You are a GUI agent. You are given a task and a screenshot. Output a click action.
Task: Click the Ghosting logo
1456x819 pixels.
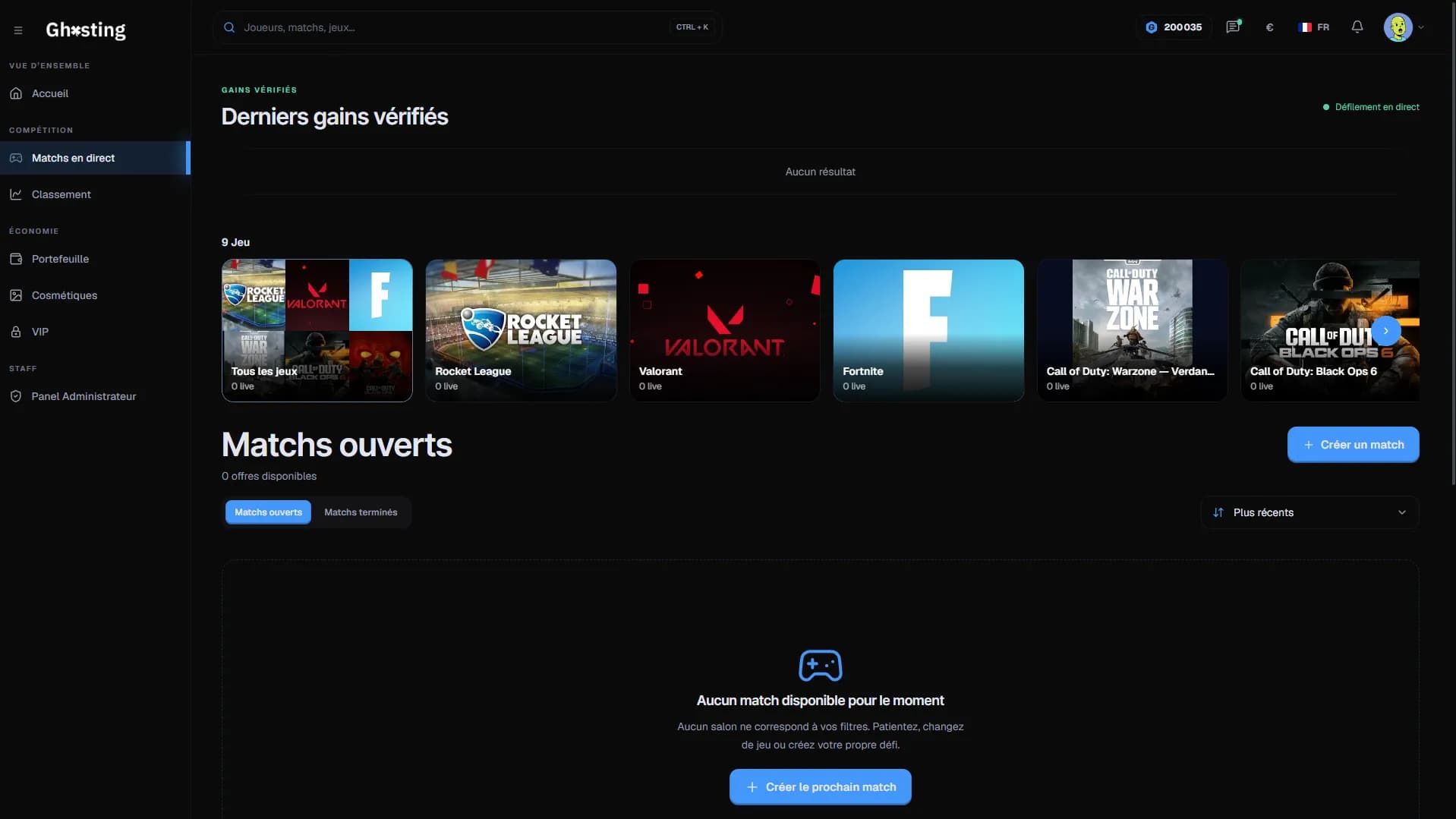[86, 30]
